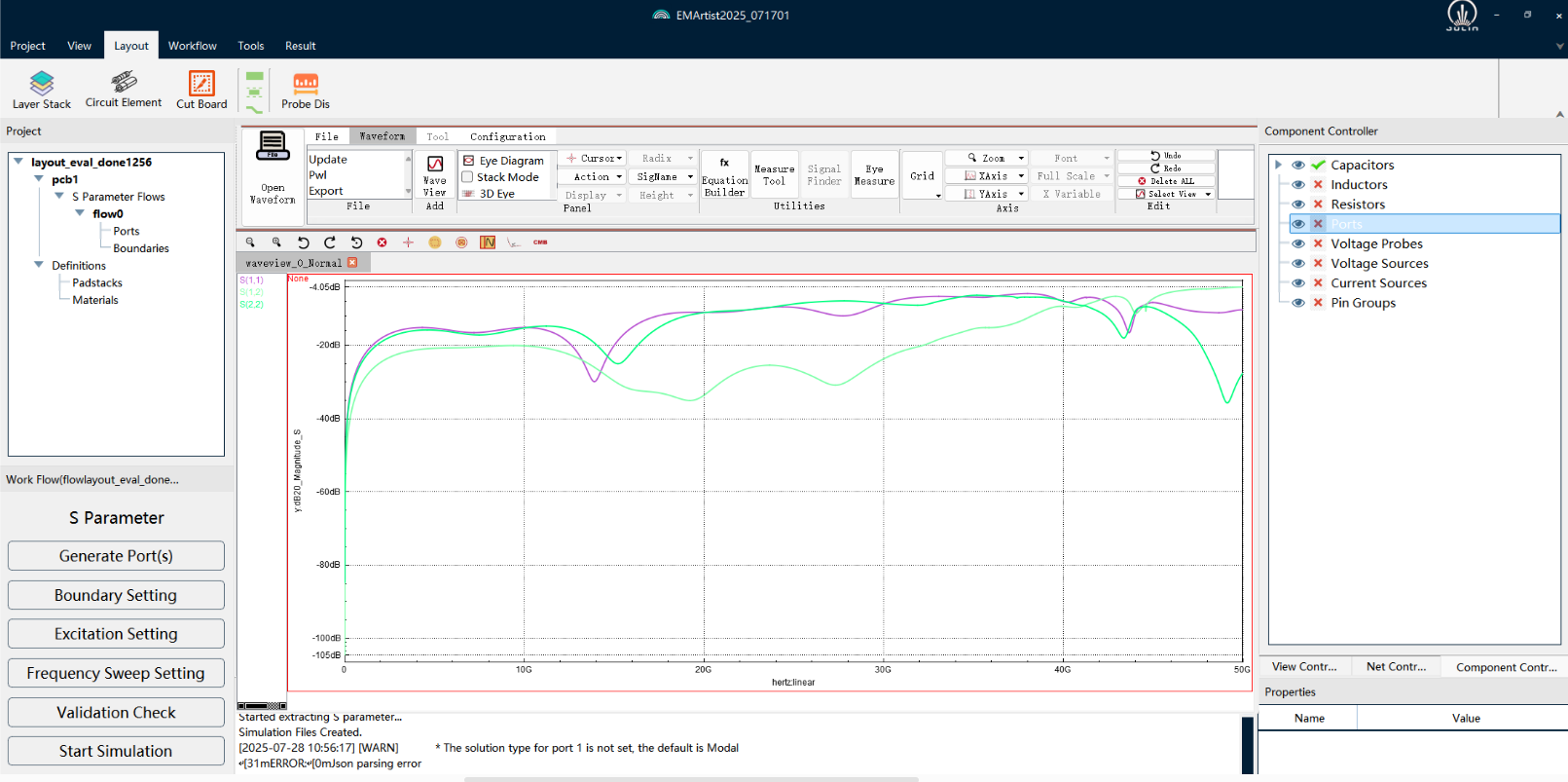Switch to the Net Controller tab

point(1396,667)
